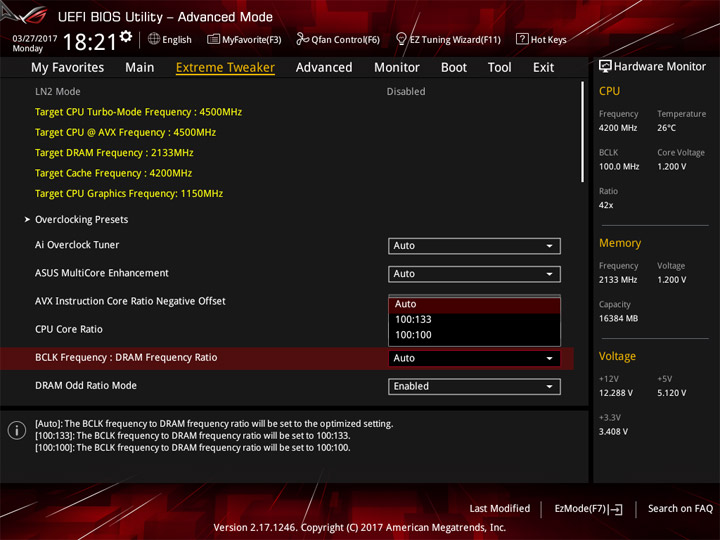
Task: Choose Auto in the ratio list
Action: [x=474, y=304]
